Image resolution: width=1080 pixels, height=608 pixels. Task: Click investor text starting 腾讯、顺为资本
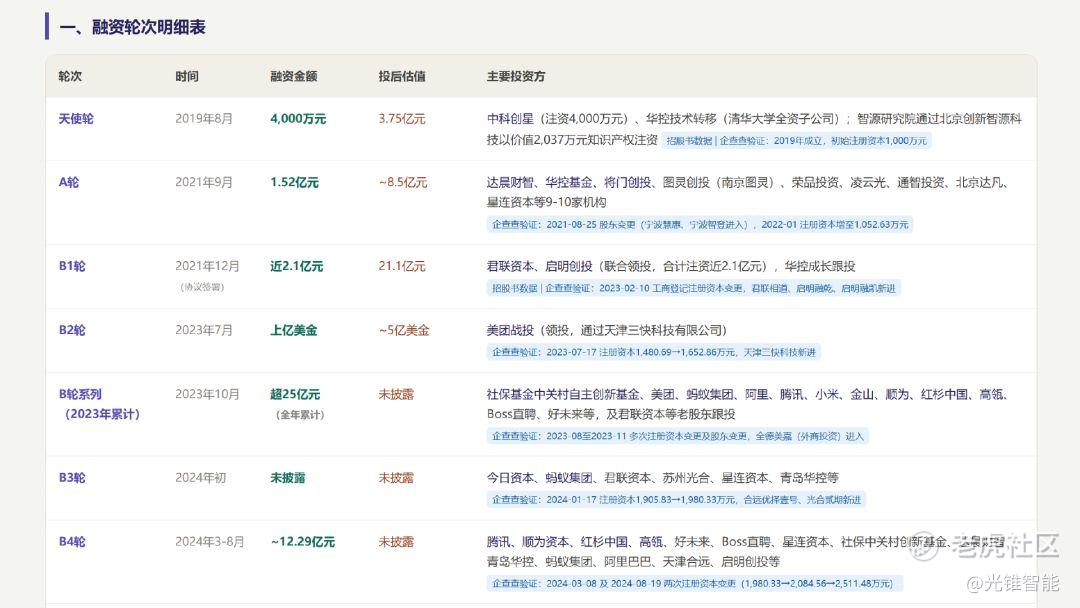(745, 552)
